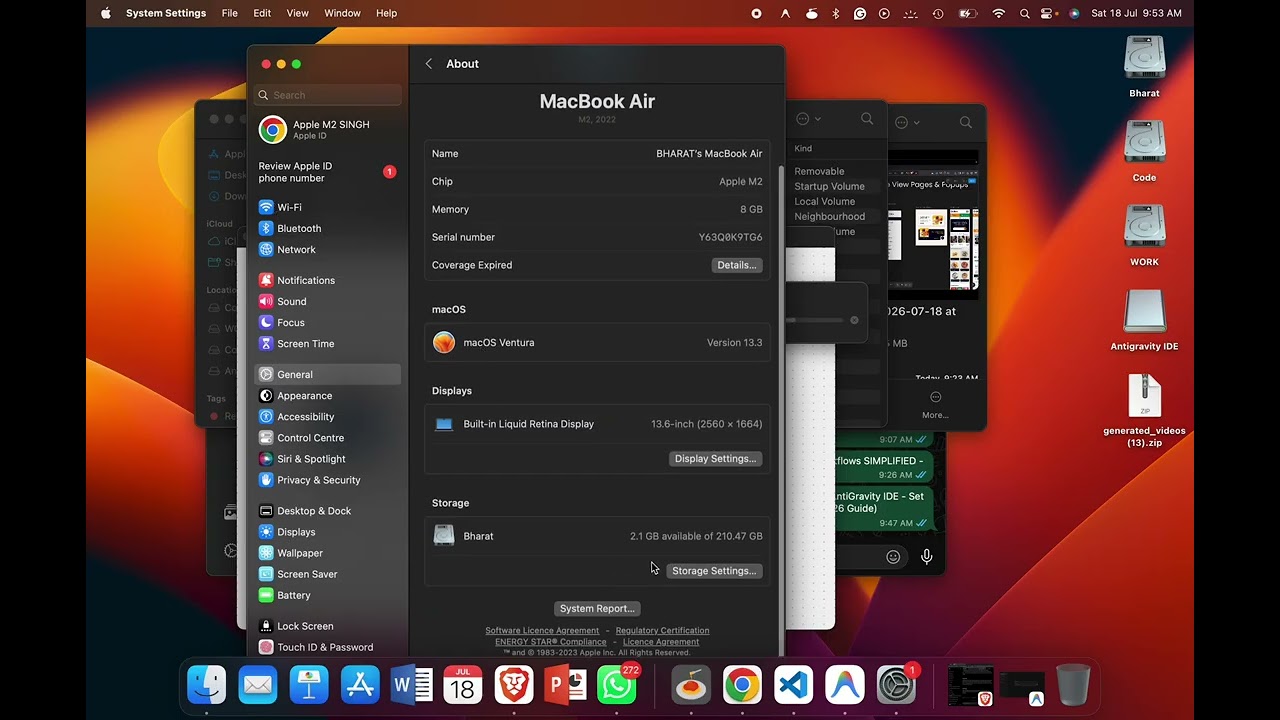This screenshot has width=1280, height=720.
Task: Click Review Apple ID phone number
Action: pyautogui.click(x=328, y=172)
